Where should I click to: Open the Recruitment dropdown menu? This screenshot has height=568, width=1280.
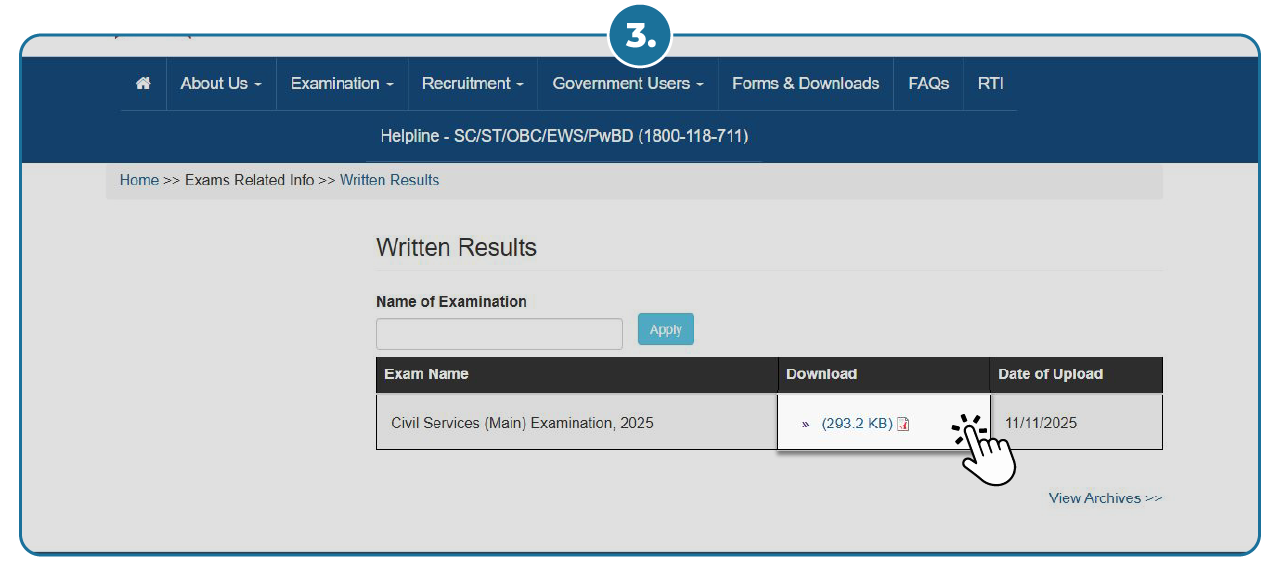pyautogui.click(x=473, y=84)
